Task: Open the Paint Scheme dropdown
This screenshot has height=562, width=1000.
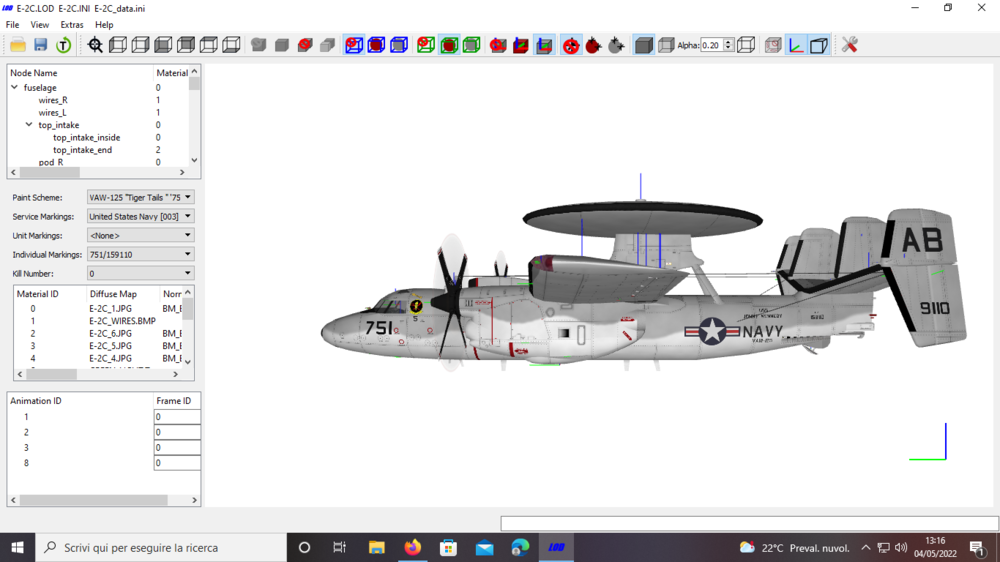Action: coord(140,198)
